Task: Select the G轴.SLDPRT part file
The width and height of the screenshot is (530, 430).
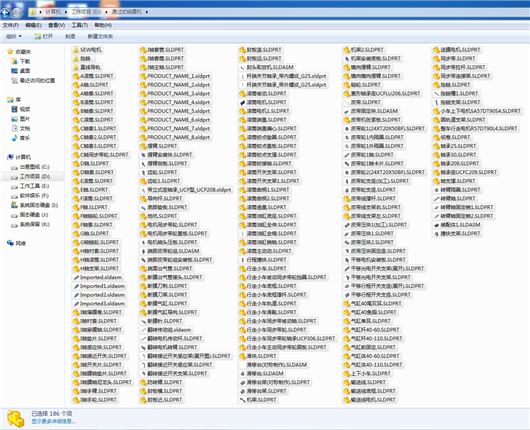Action: [x=91, y=234]
